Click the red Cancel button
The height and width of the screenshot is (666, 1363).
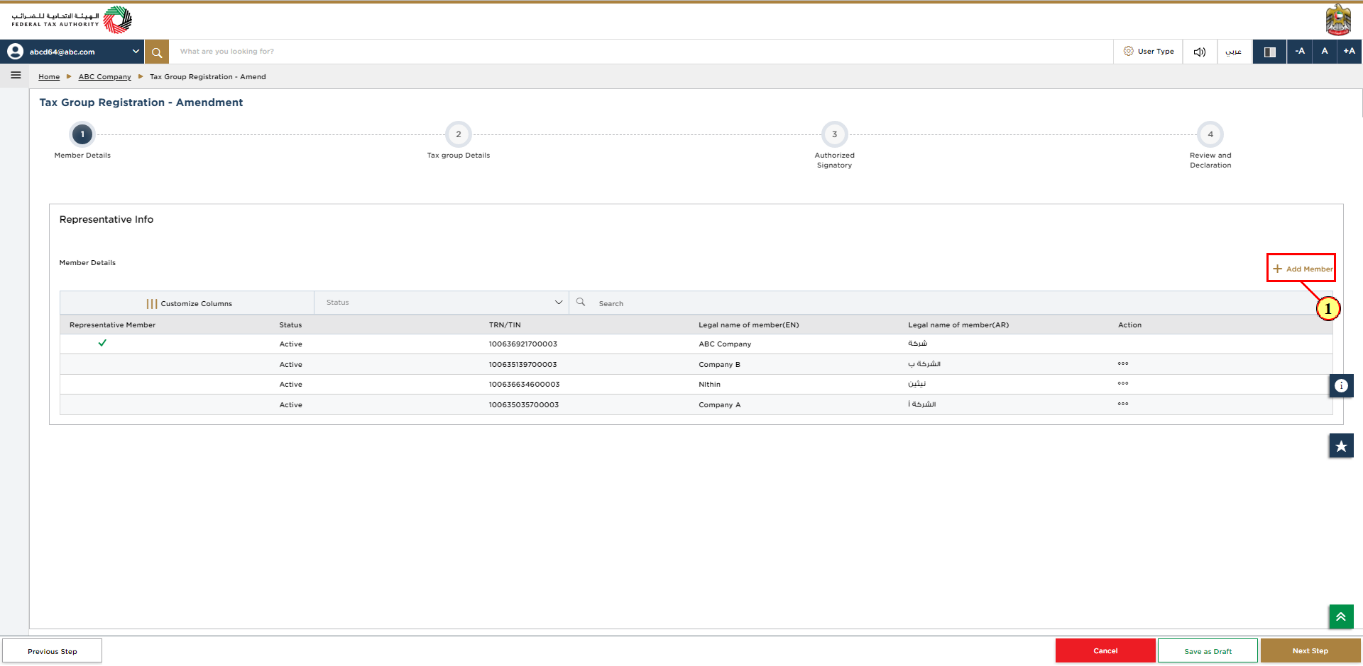[x=1105, y=651]
